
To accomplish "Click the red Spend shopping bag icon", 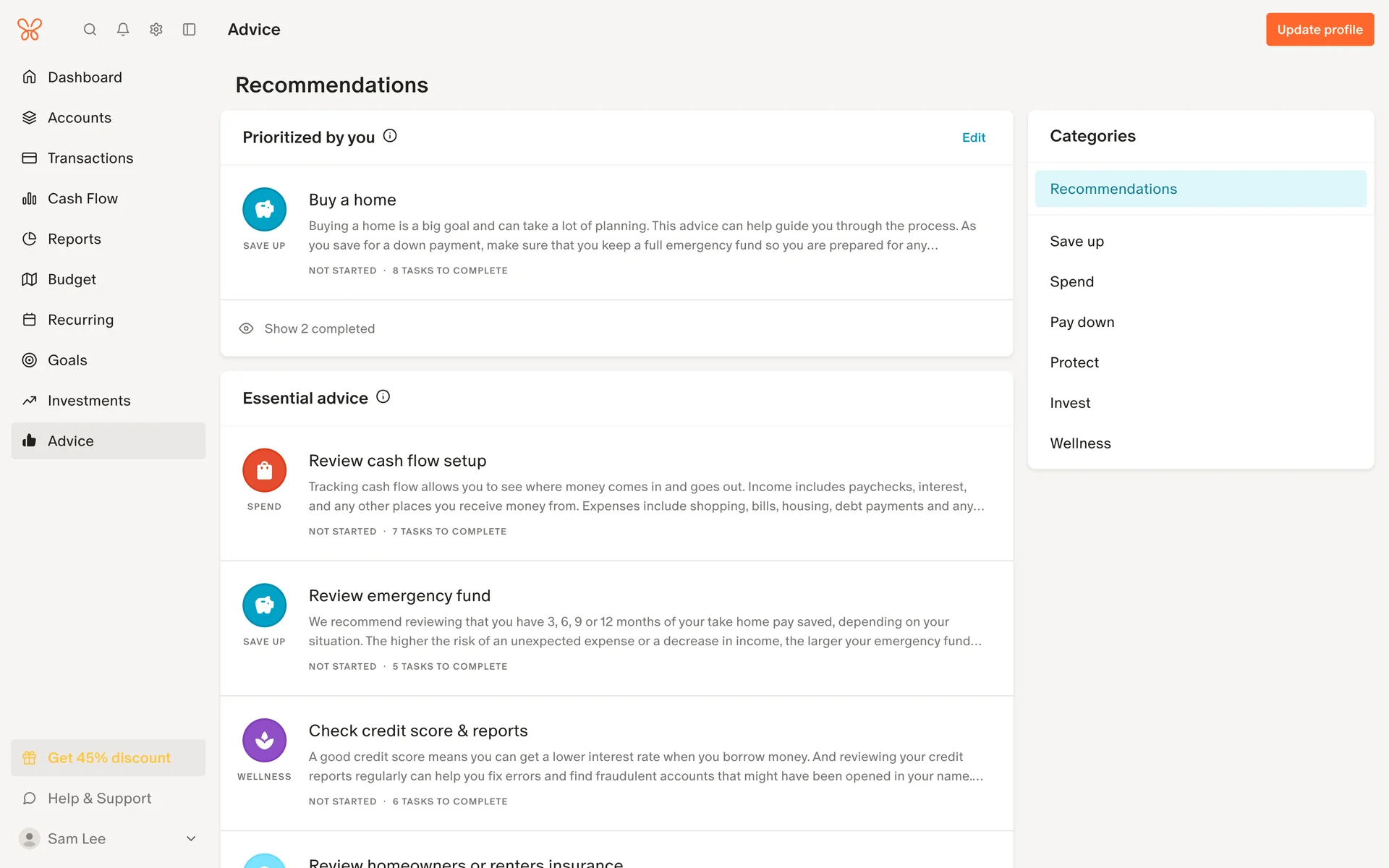I will pyautogui.click(x=264, y=470).
